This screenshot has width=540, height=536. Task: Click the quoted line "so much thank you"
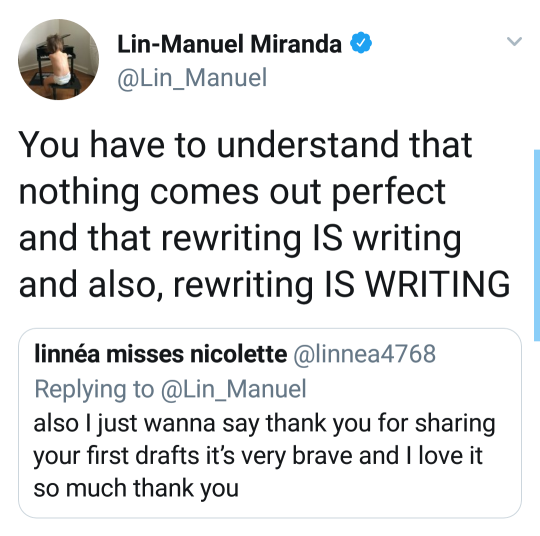[136, 488]
